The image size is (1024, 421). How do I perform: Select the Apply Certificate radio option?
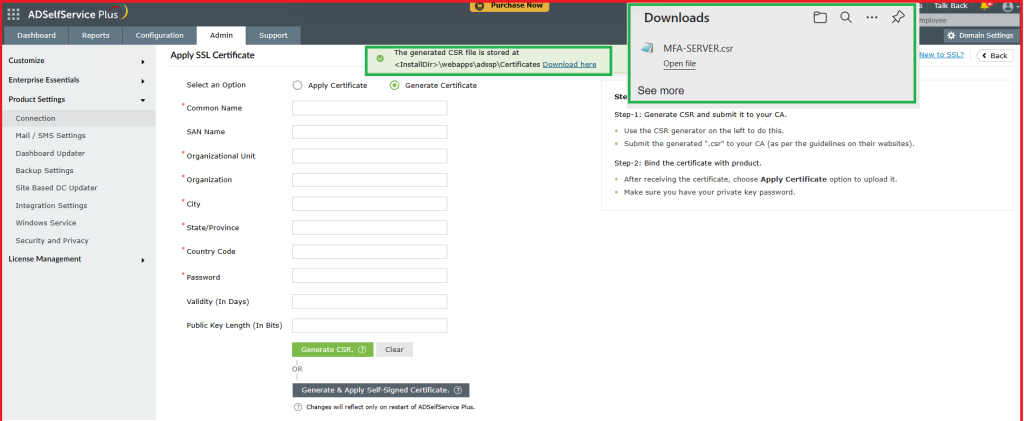point(298,85)
